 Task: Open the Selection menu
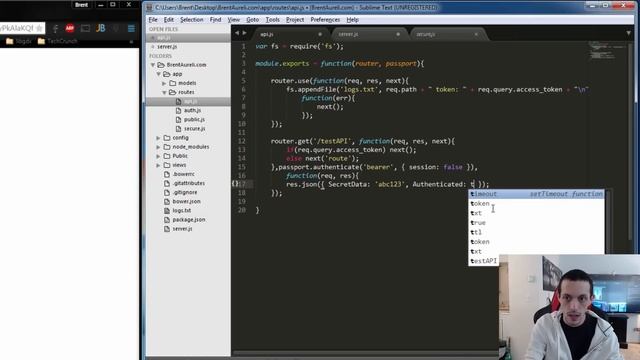(191, 20)
